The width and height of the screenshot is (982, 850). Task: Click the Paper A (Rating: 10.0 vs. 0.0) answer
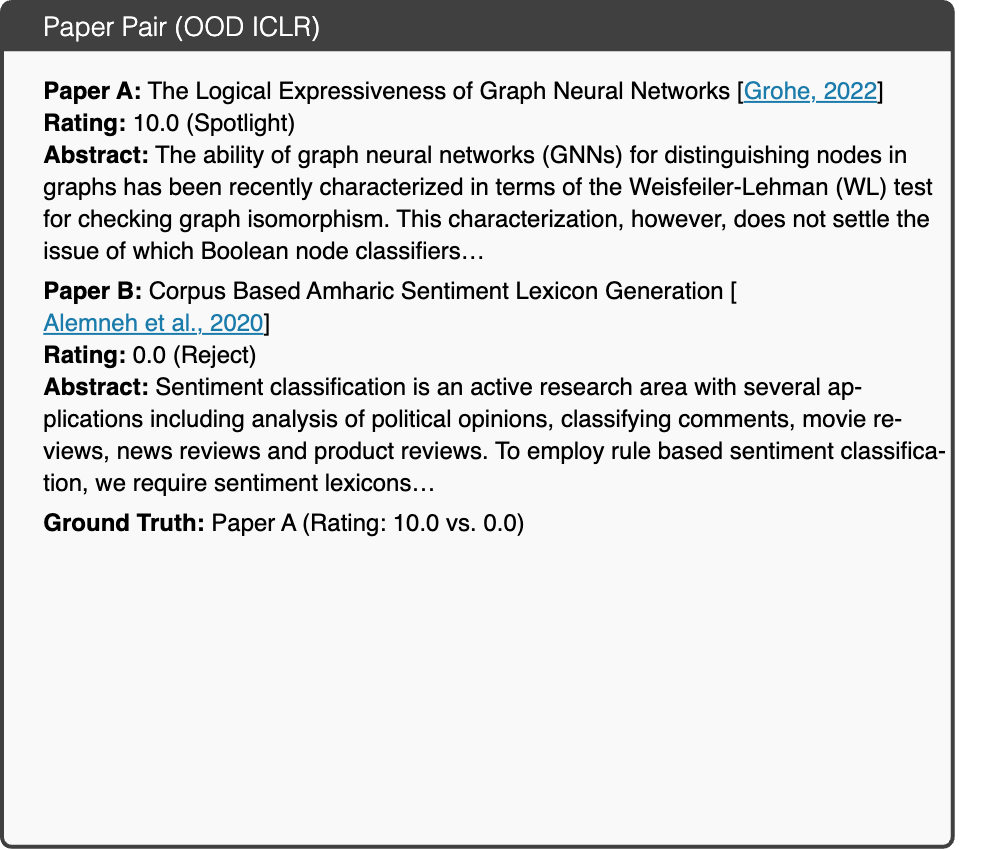coord(368,522)
